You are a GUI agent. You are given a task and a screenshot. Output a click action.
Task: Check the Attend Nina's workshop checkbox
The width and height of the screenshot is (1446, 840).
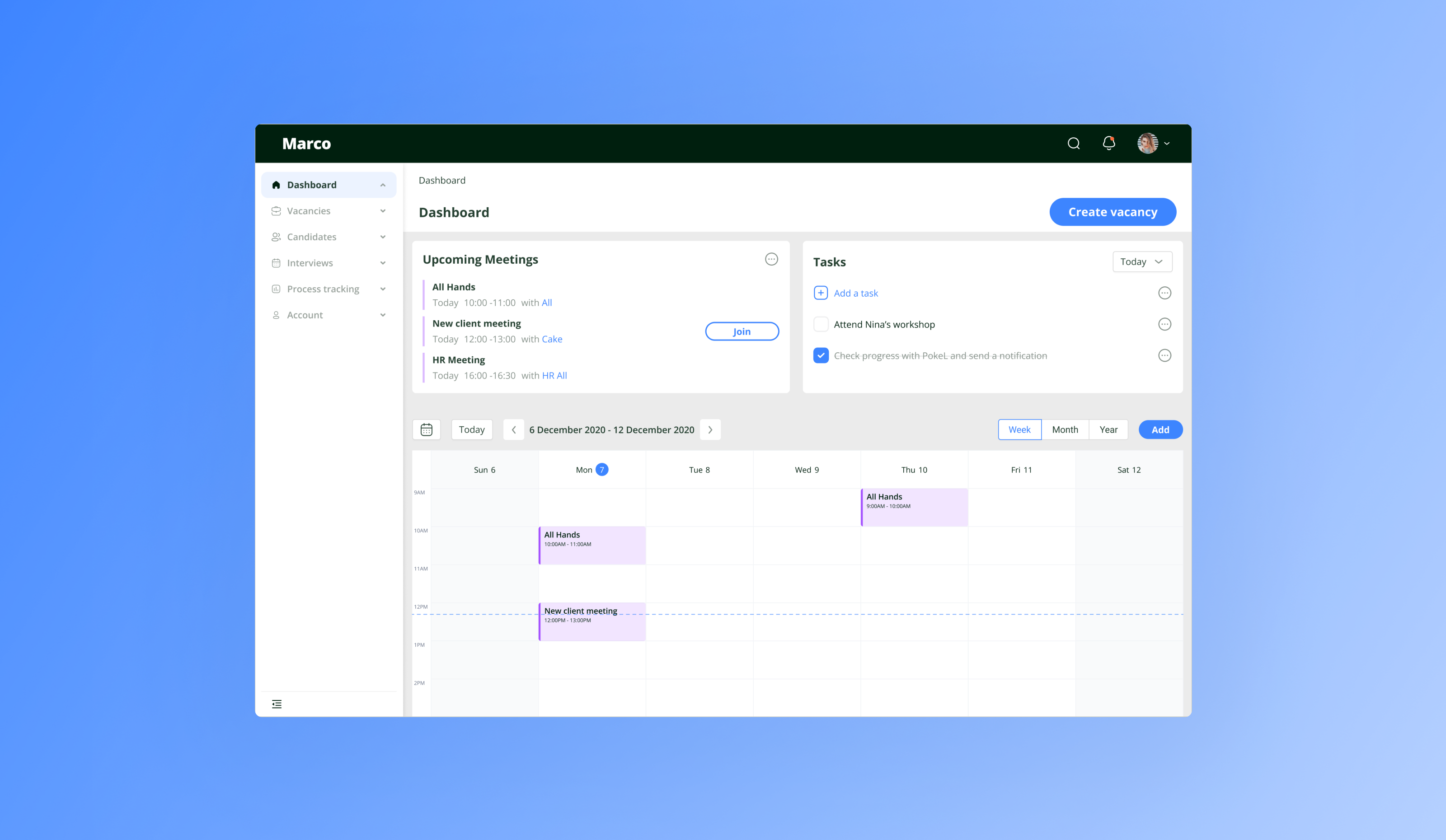[821, 325]
